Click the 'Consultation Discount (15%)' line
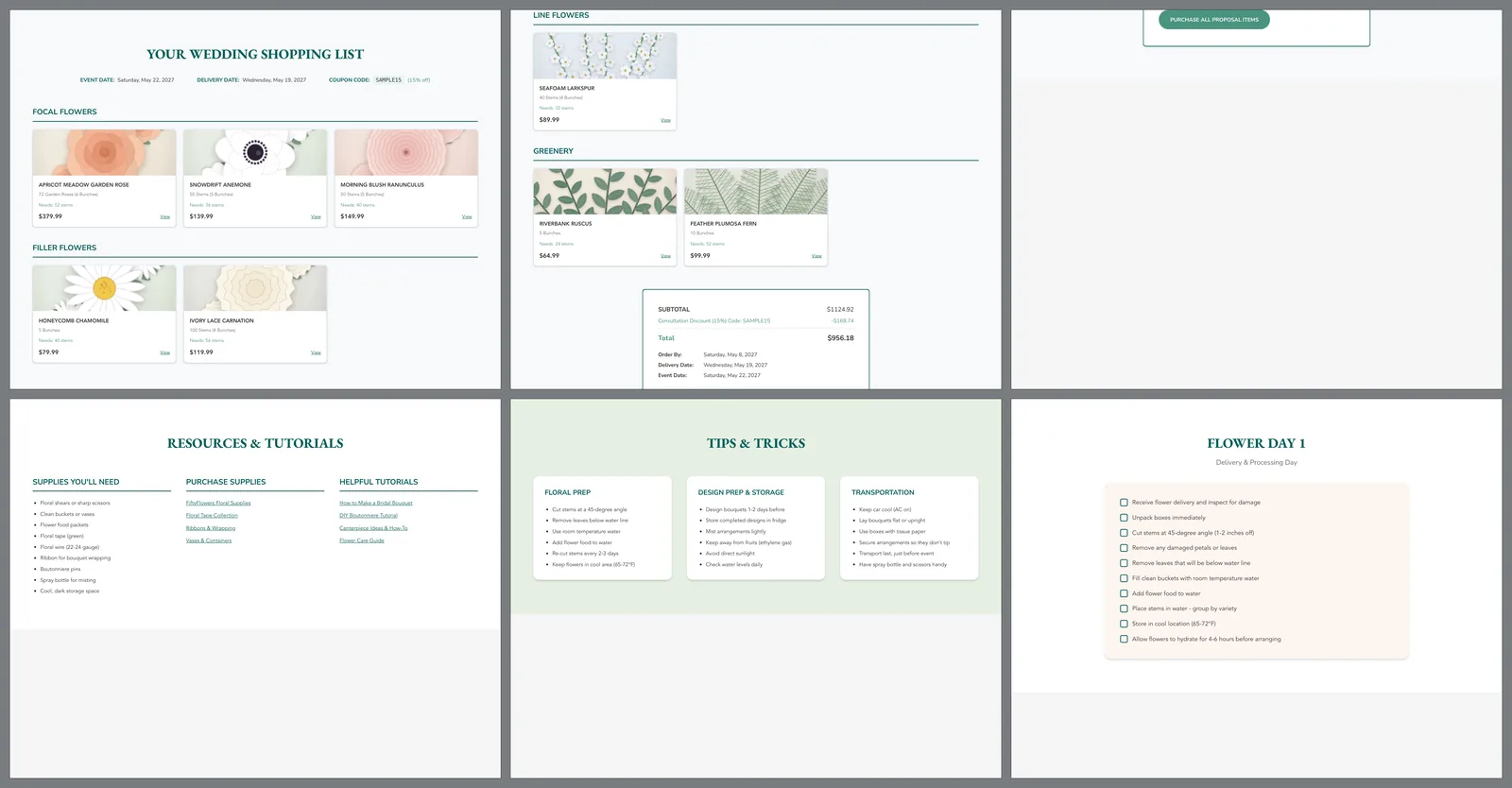Viewport: 1512px width, 788px height. pos(756,321)
